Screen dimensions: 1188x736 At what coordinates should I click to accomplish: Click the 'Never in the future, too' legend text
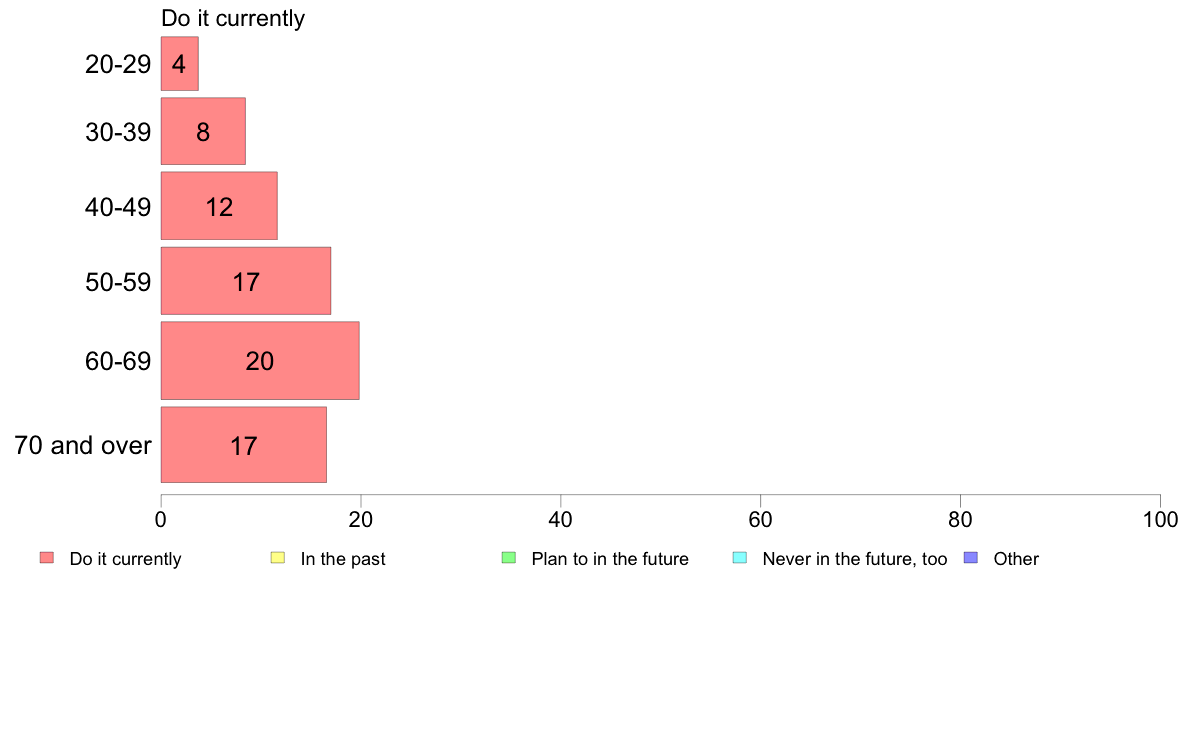click(x=855, y=559)
